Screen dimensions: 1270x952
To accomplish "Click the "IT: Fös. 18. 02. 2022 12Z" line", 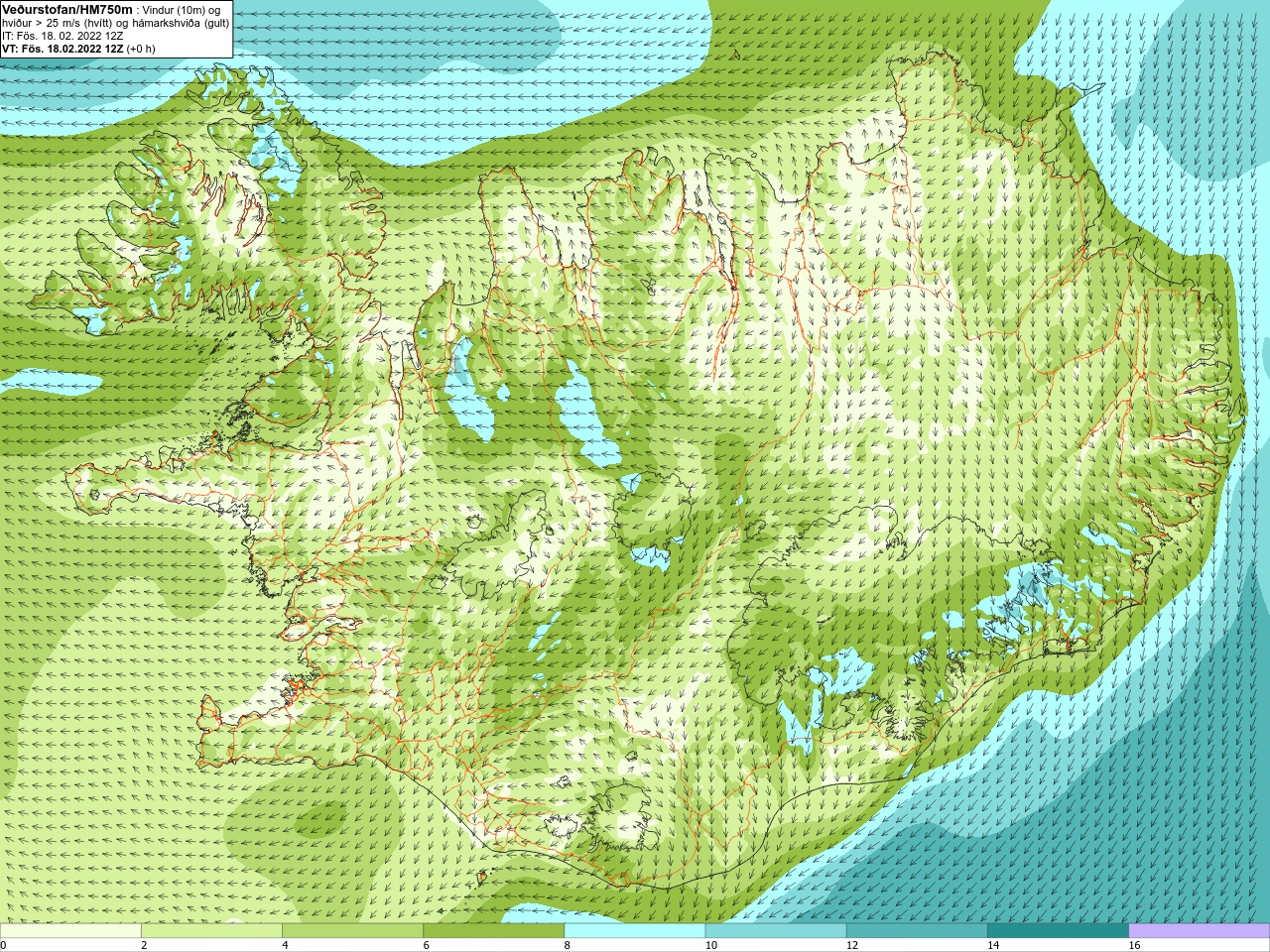I will click(63, 36).
